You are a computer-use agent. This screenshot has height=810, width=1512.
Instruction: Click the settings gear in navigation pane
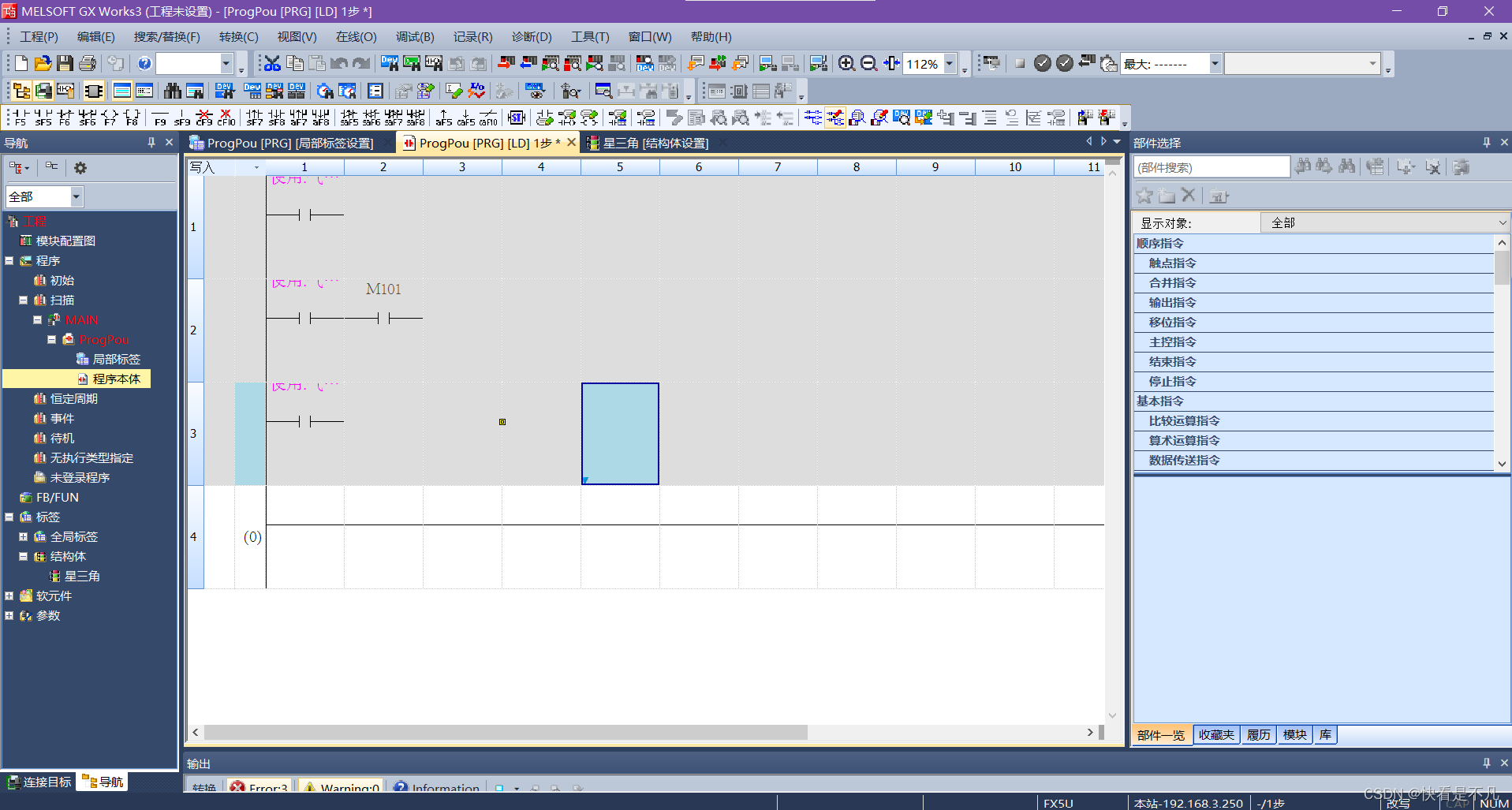tap(80, 168)
